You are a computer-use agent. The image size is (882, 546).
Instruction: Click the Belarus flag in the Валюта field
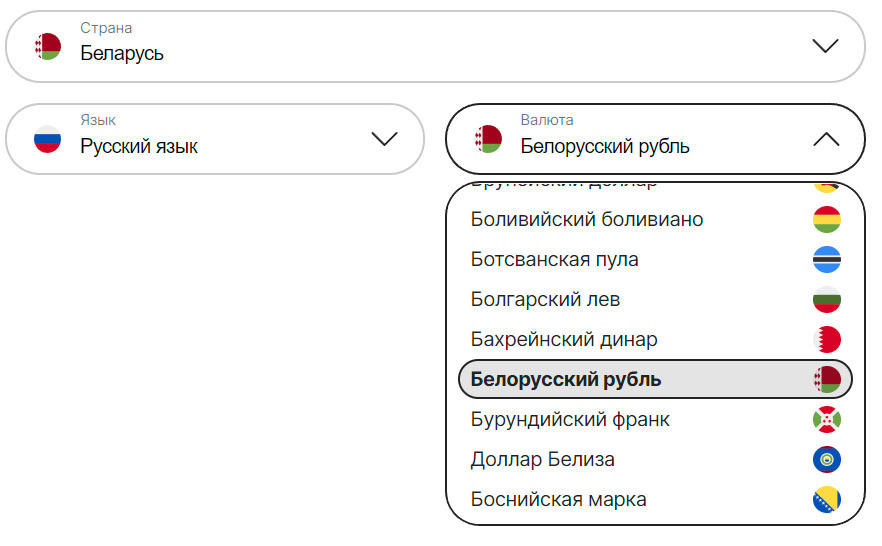(x=488, y=139)
